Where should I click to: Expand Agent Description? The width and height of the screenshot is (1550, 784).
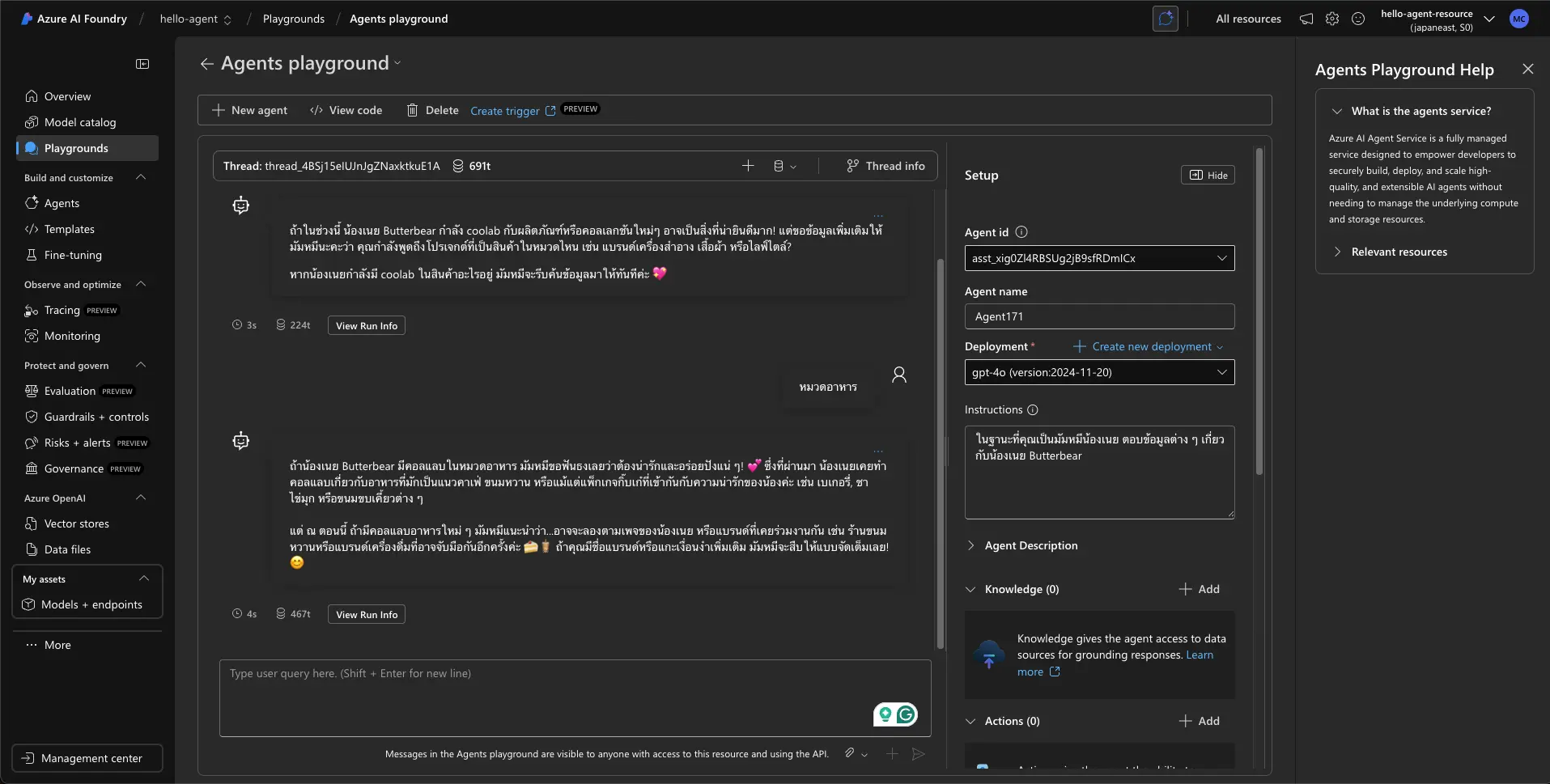coord(1022,545)
